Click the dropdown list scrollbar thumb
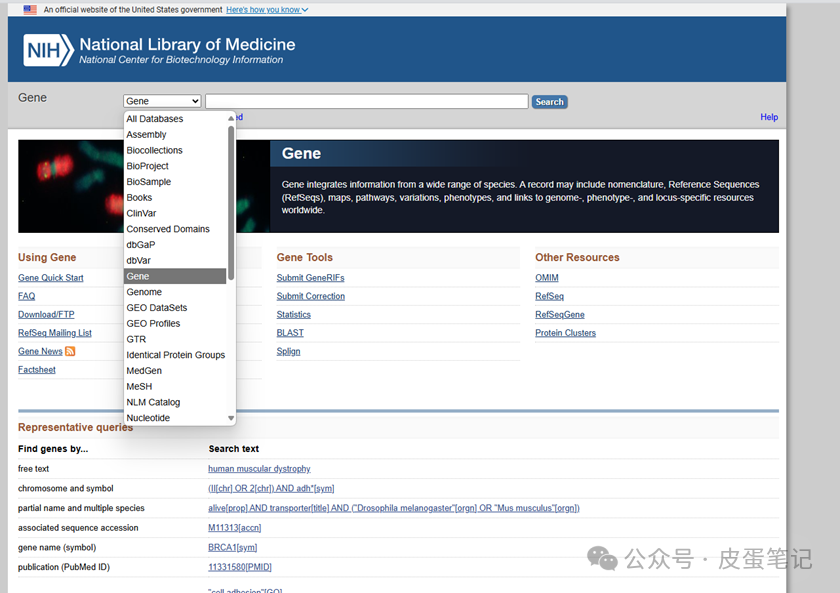The image size is (840, 593). [x=231, y=202]
